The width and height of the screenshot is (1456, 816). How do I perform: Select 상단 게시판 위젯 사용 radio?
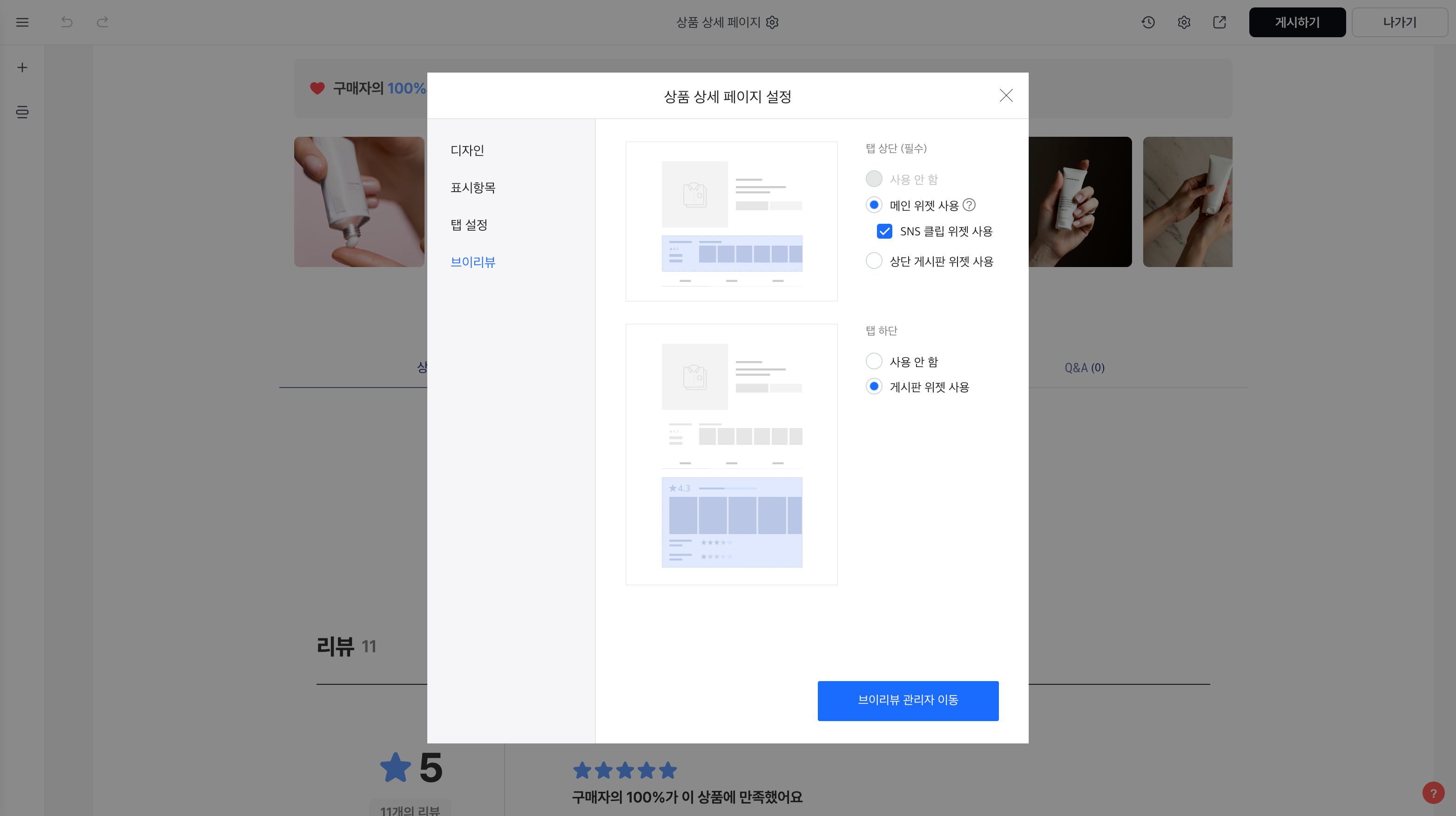tap(874, 261)
